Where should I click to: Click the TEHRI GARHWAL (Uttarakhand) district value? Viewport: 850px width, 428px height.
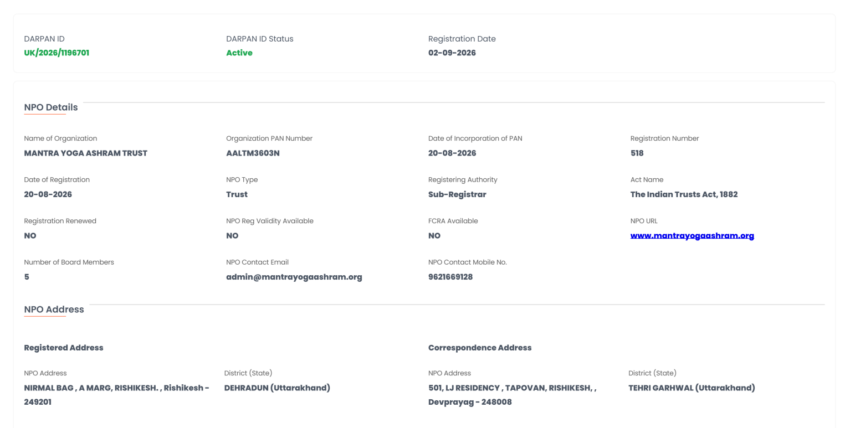pos(691,388)
